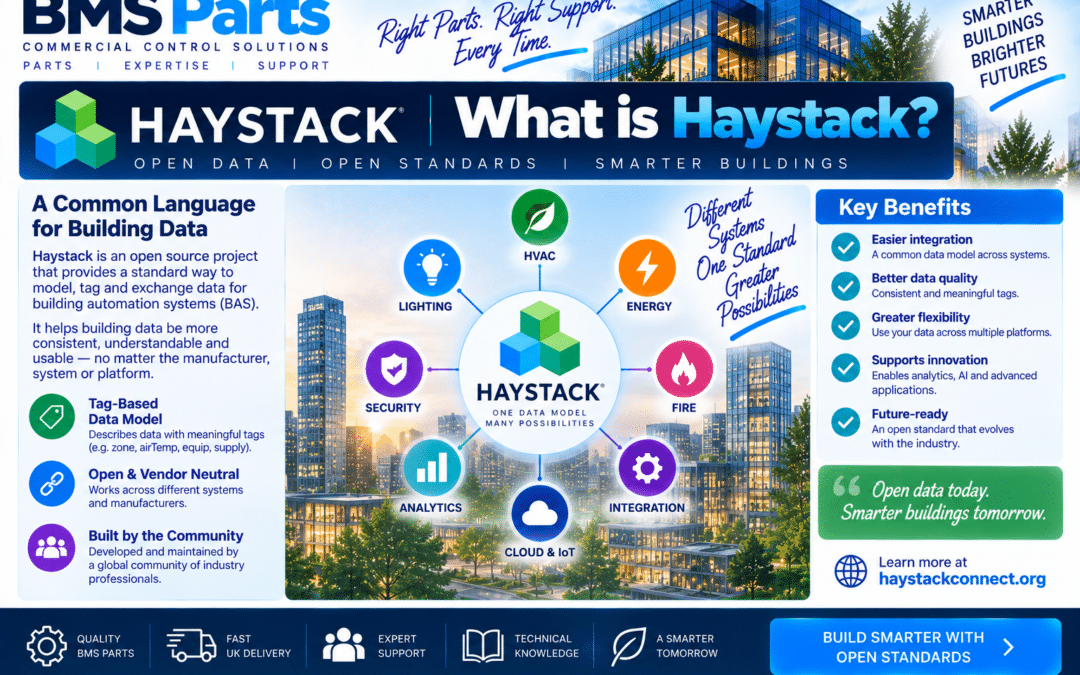Click the One Data Model Many Possibilities text

coord(539,418)
